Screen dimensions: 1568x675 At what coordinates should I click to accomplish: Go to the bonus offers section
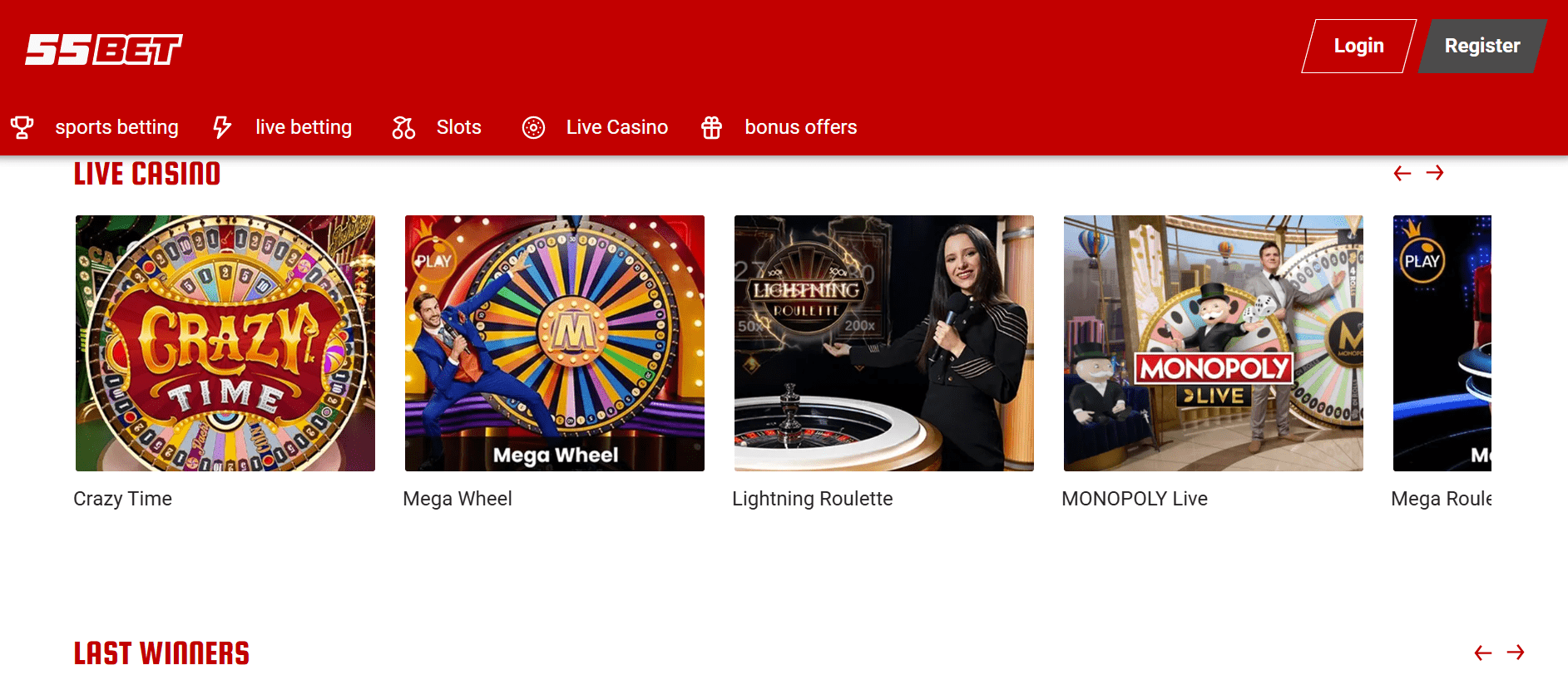tap(800, 127)
